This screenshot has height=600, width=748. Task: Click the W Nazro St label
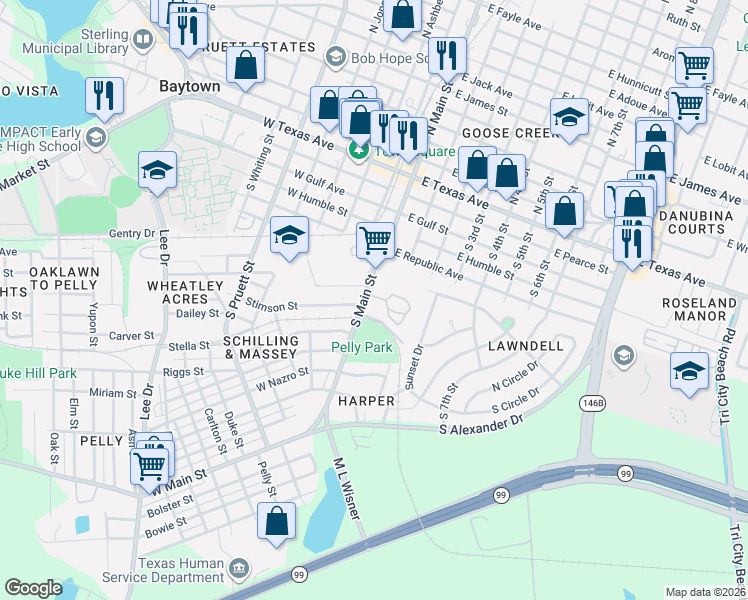[282, 380]
